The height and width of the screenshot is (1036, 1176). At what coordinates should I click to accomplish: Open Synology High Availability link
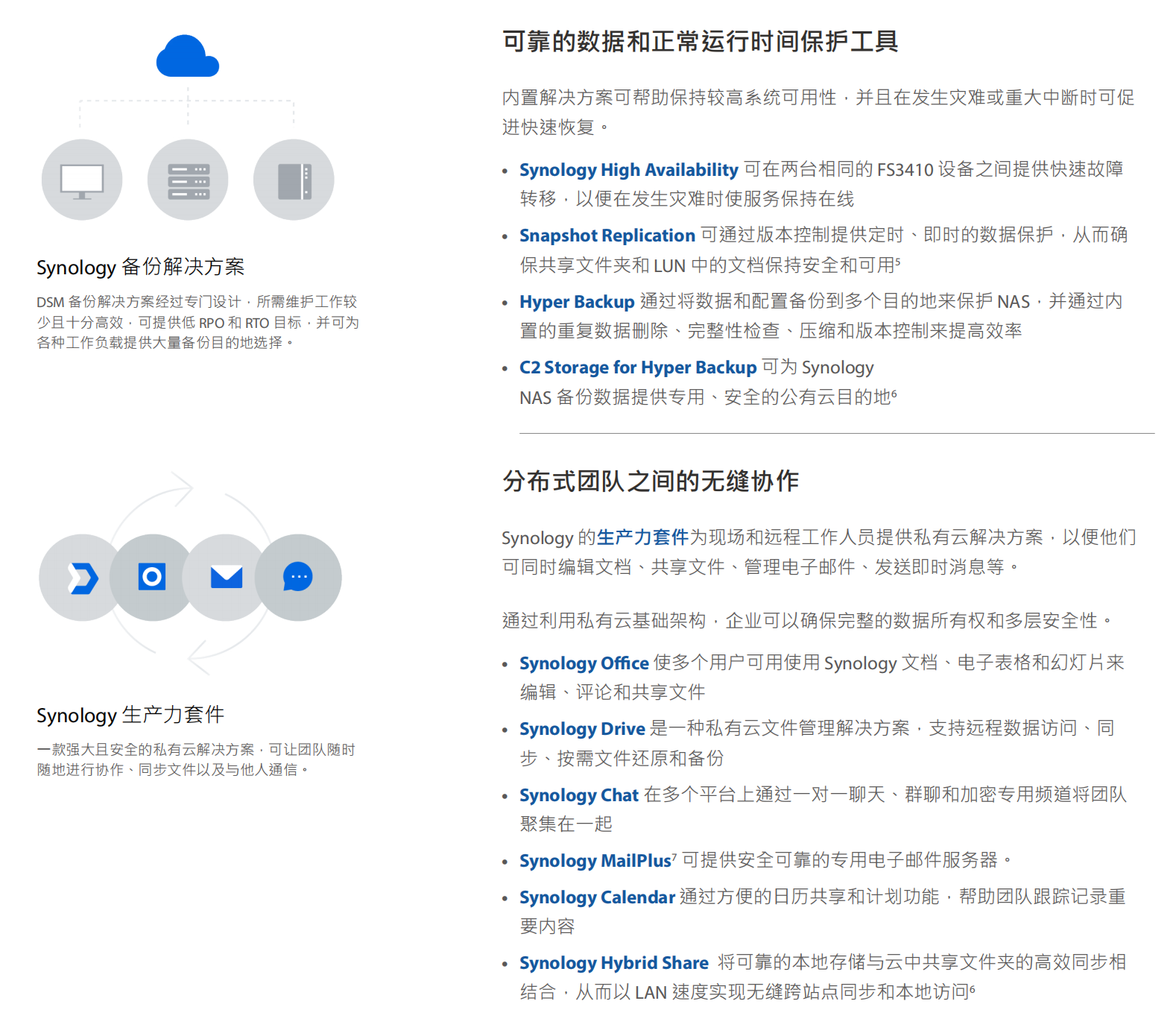click(x=628, y=170)
